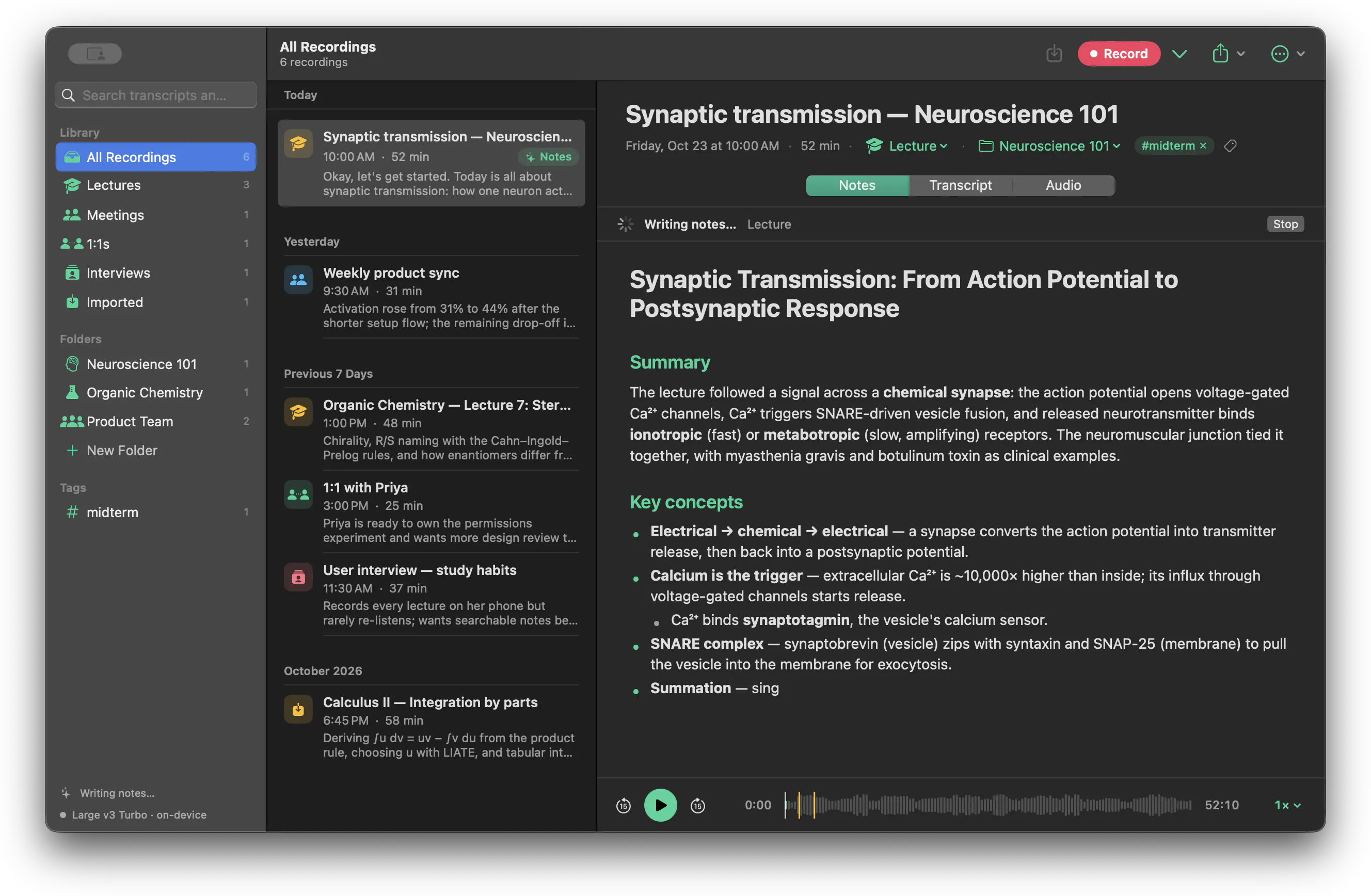Switch to the Audio tab
The image size is (1371, 896).
[1063, 185]
